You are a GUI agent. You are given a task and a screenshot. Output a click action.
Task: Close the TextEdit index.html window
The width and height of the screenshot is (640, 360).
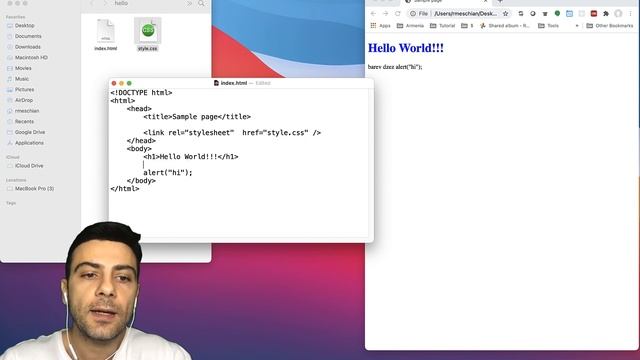click(x=114, y=83)
